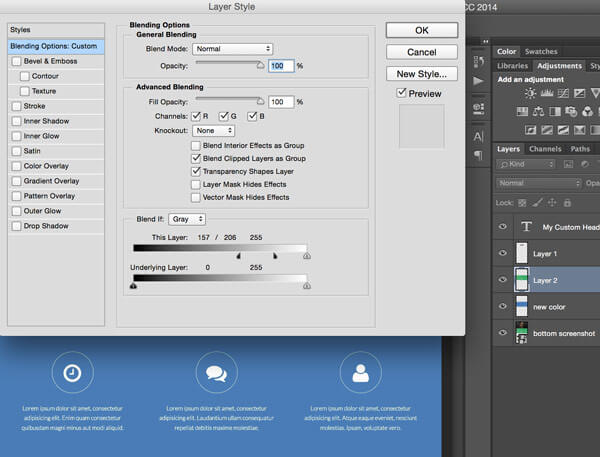Toggle the Preview checkbox

pyautogui.click(x=401, y=93)
